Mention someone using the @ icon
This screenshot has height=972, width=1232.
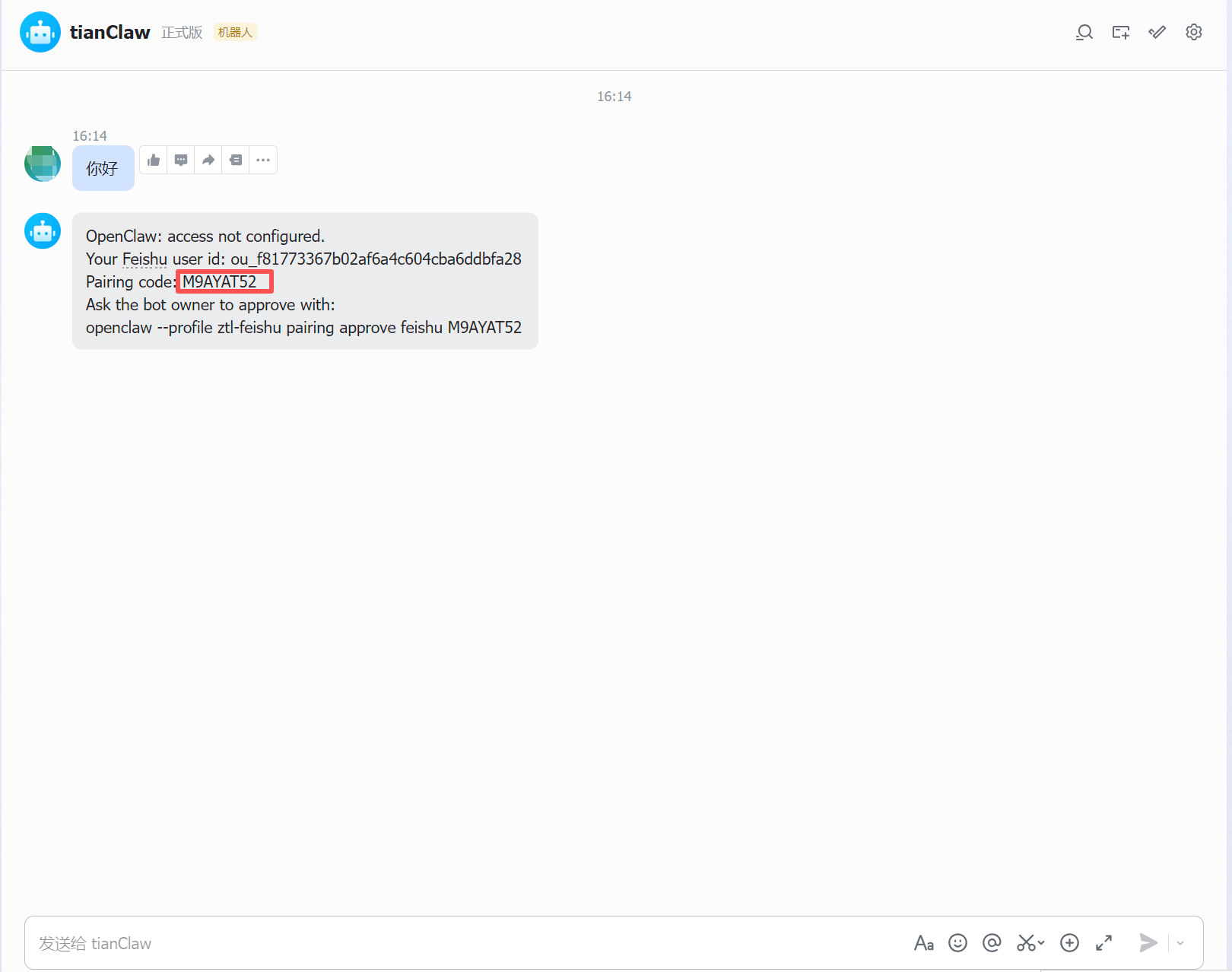click(992, 942)
